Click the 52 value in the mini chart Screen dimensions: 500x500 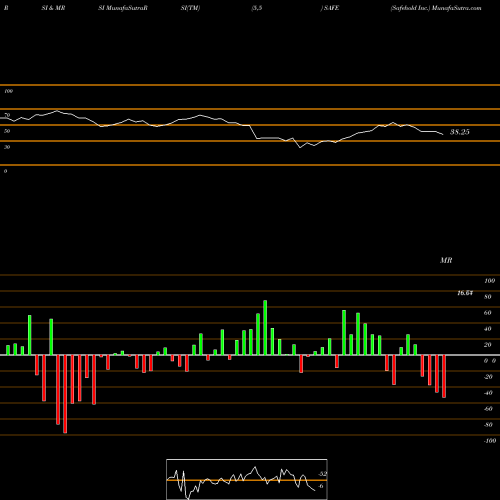coord(322,474)
